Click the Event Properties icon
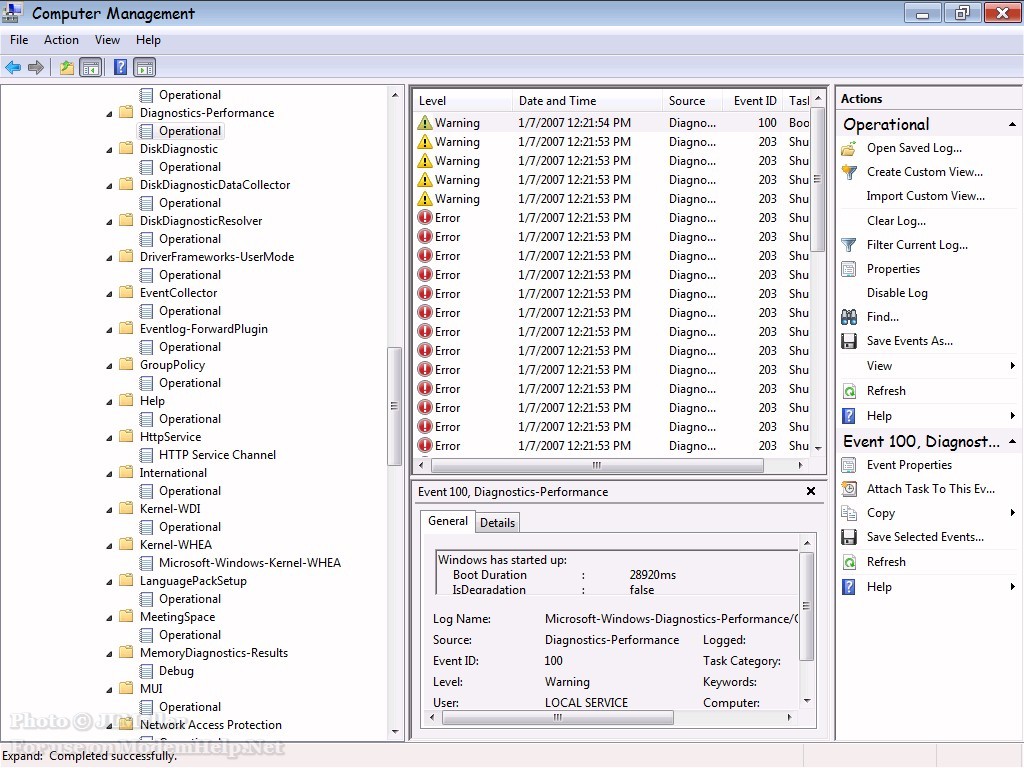 [x=849, y=465]
